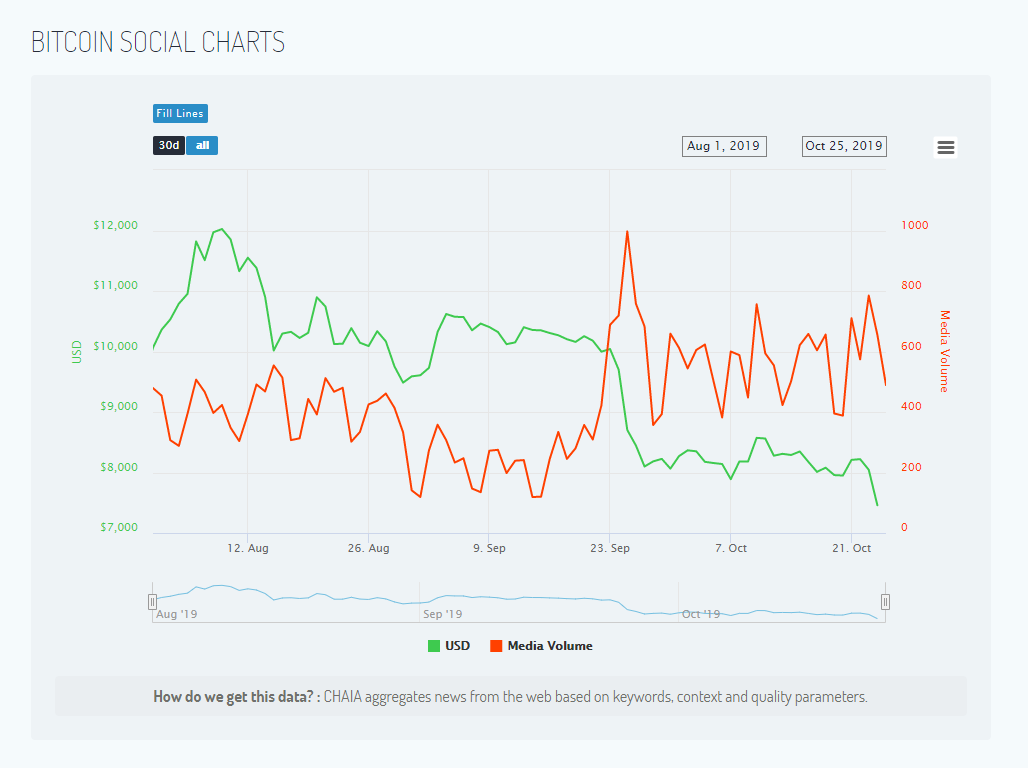Click the Oct '19 label in navigator
The image size is (1028, 768).
(701, 614)
